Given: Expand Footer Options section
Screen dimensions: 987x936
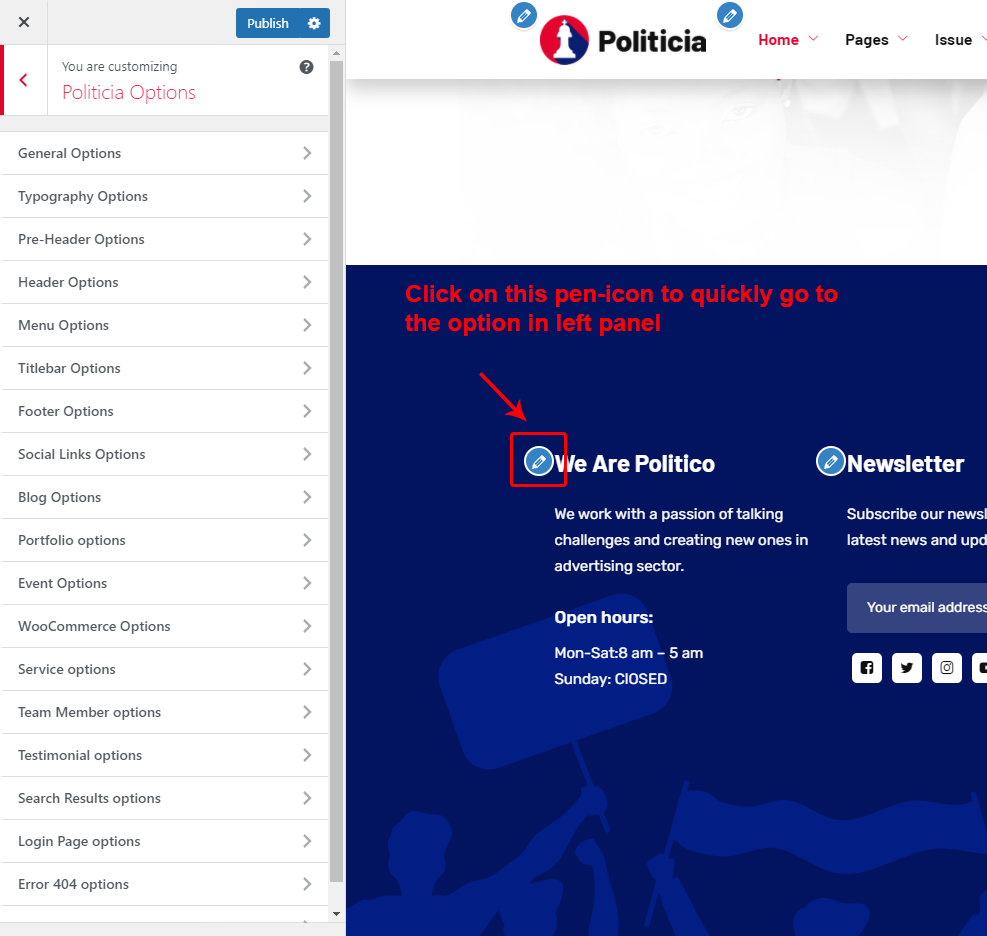Looking at the screenshot, I should 165,411.
